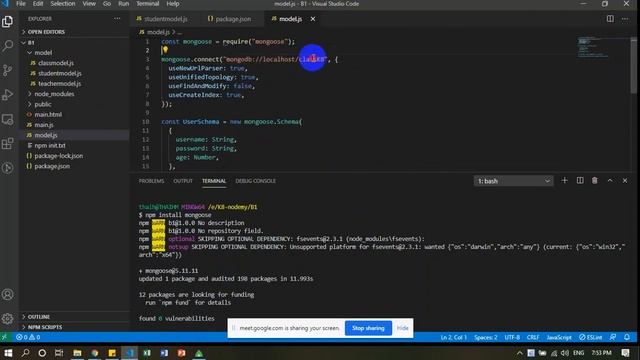Click the JavaScript language mode indicator
Screen dimensions: 640x360
click(559, 337)
